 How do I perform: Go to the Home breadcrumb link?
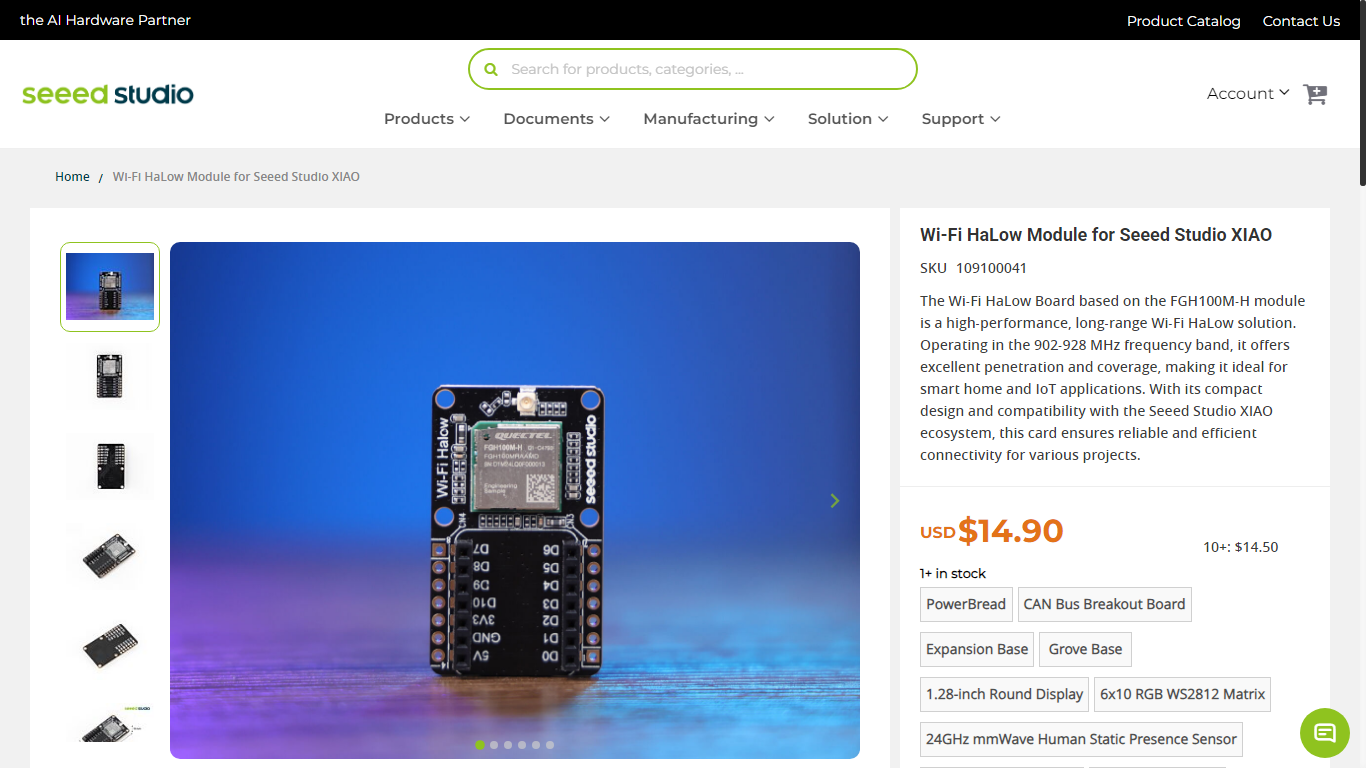pyautogui.click(x=72, y=177)
